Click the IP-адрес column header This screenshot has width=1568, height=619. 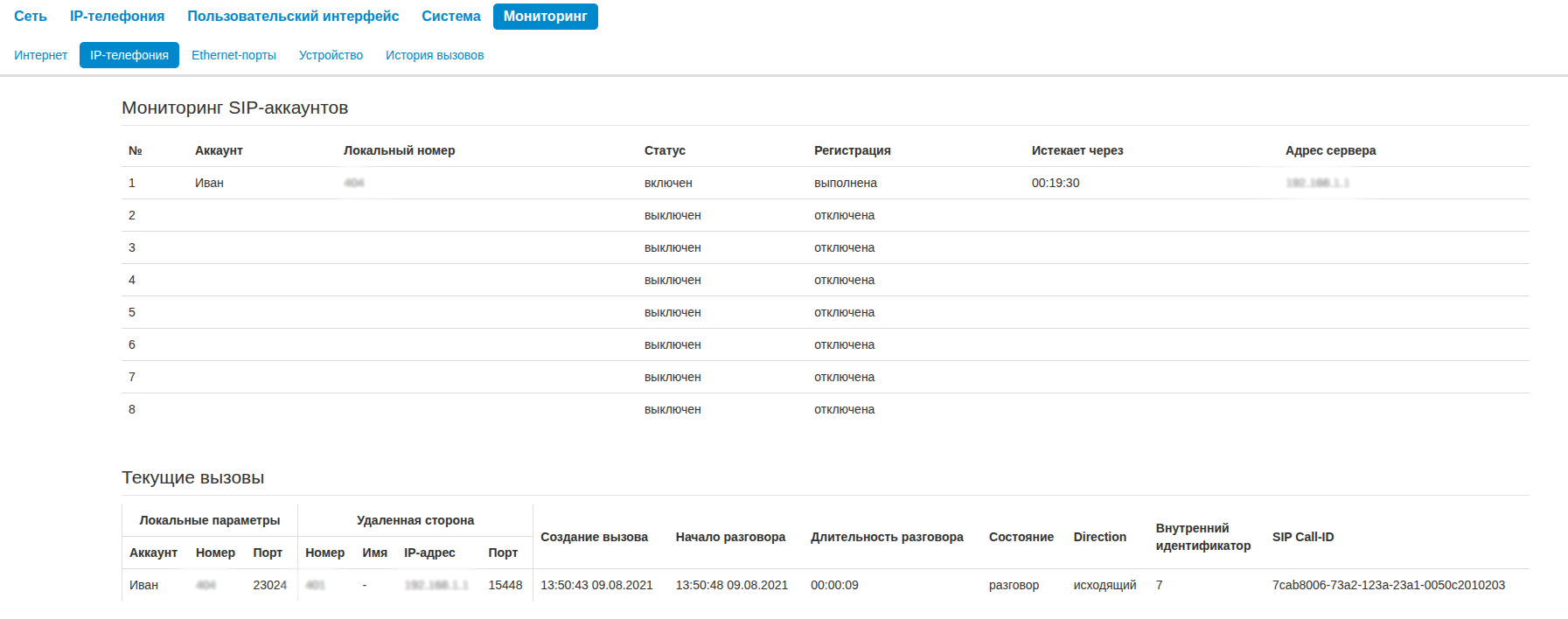[429, 553]
